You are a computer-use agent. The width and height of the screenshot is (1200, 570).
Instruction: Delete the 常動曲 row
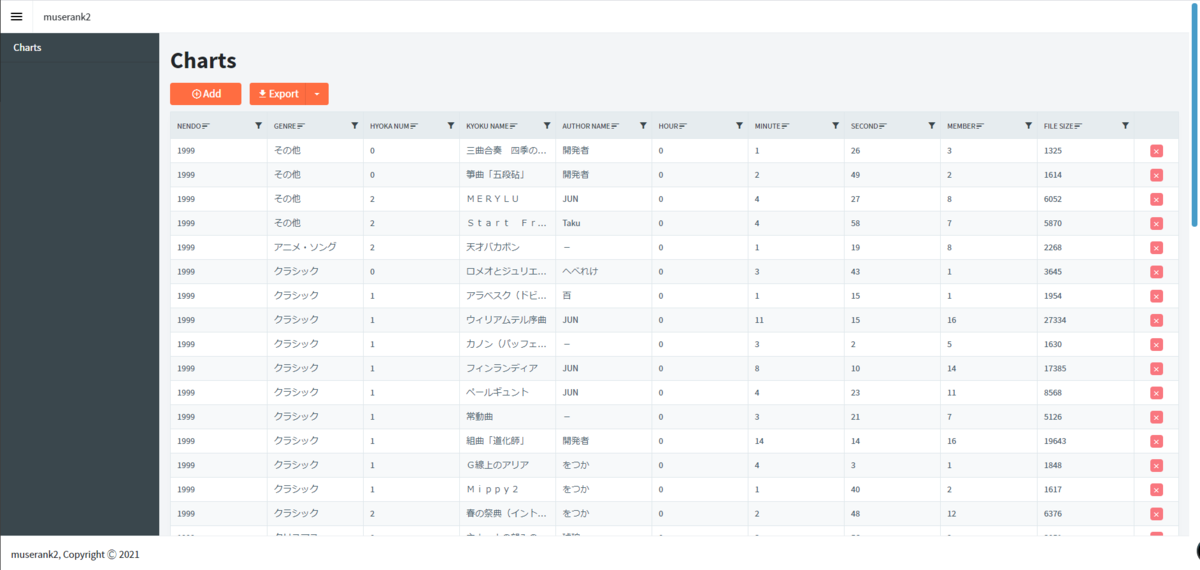1156,417
